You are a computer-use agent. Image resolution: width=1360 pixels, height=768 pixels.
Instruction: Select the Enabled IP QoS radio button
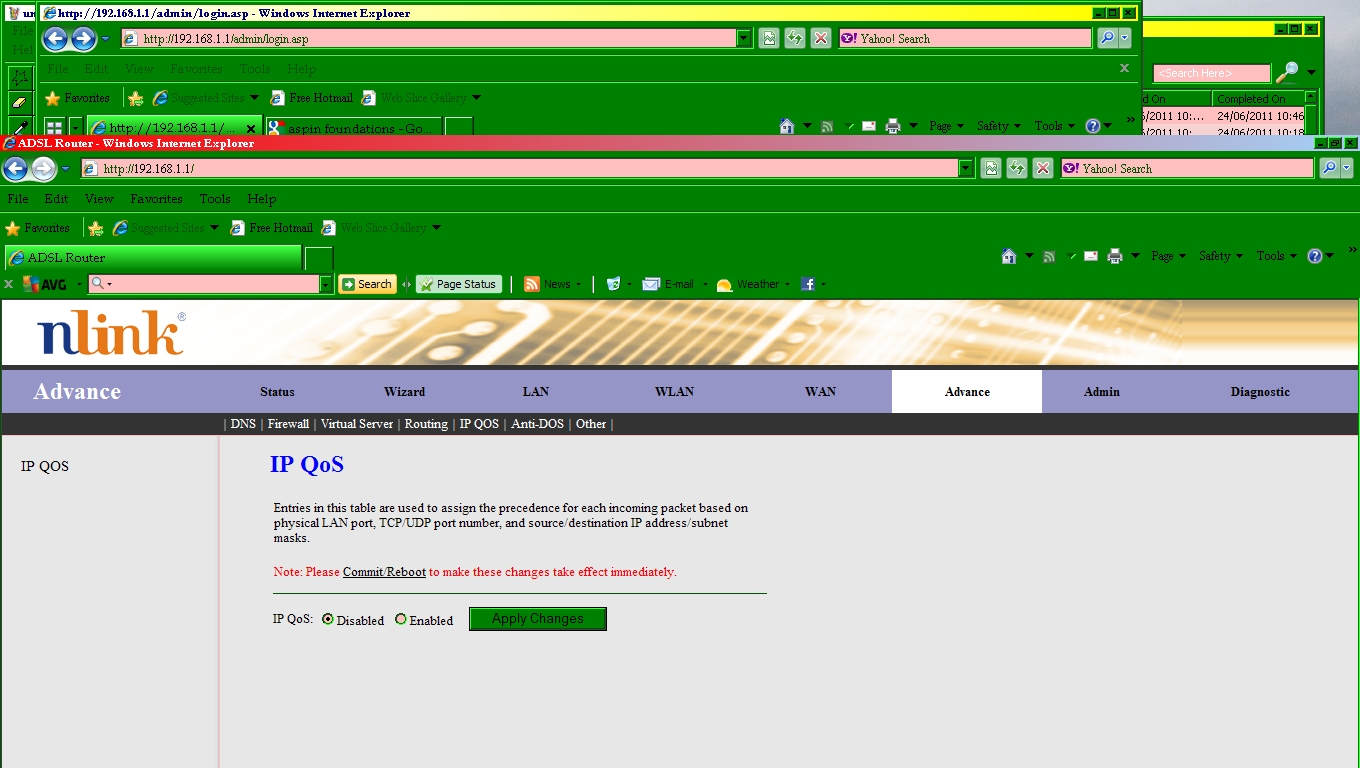[401, 620]
